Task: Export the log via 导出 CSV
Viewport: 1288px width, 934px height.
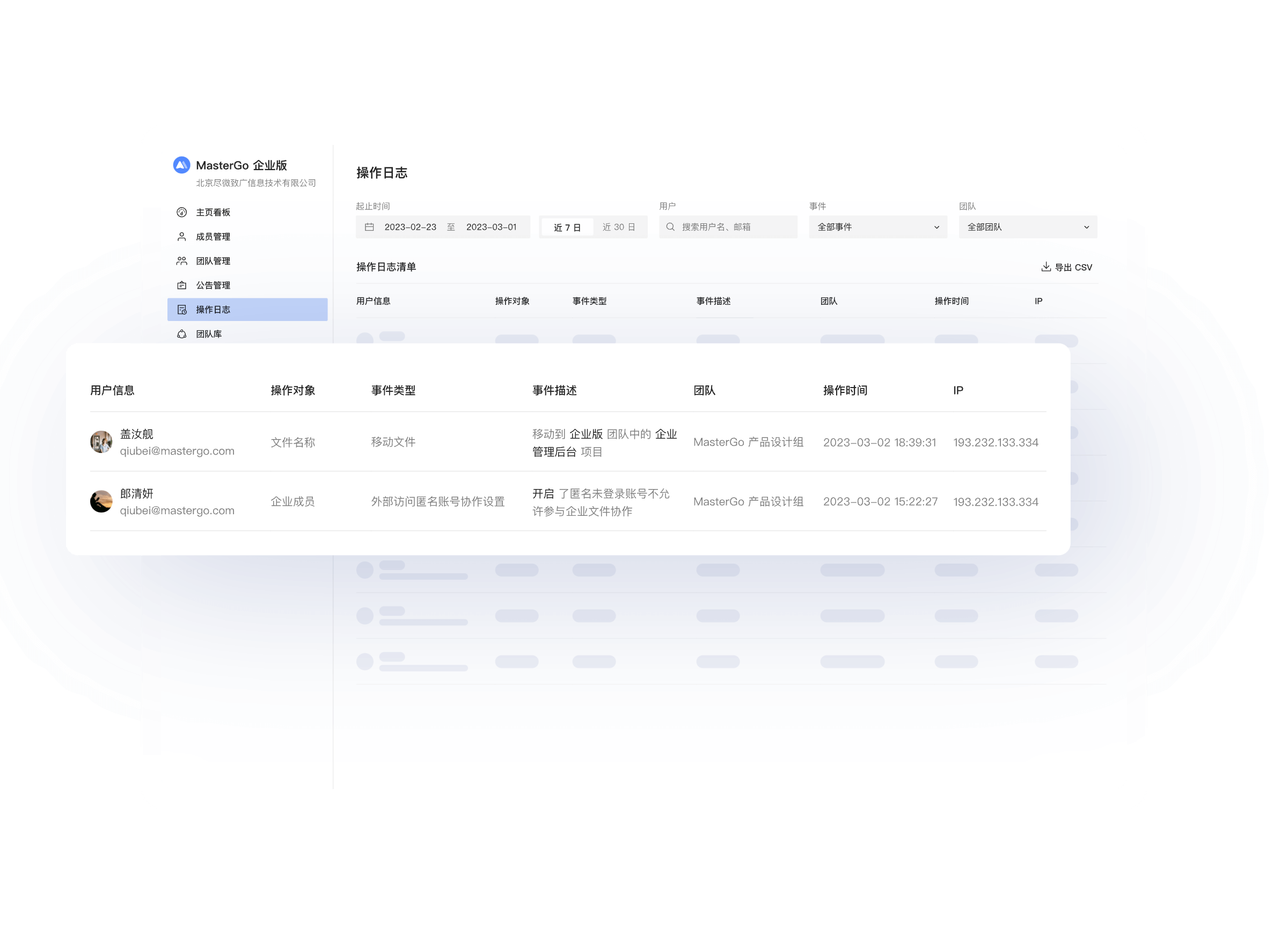Action: (x=1066, y=267)
